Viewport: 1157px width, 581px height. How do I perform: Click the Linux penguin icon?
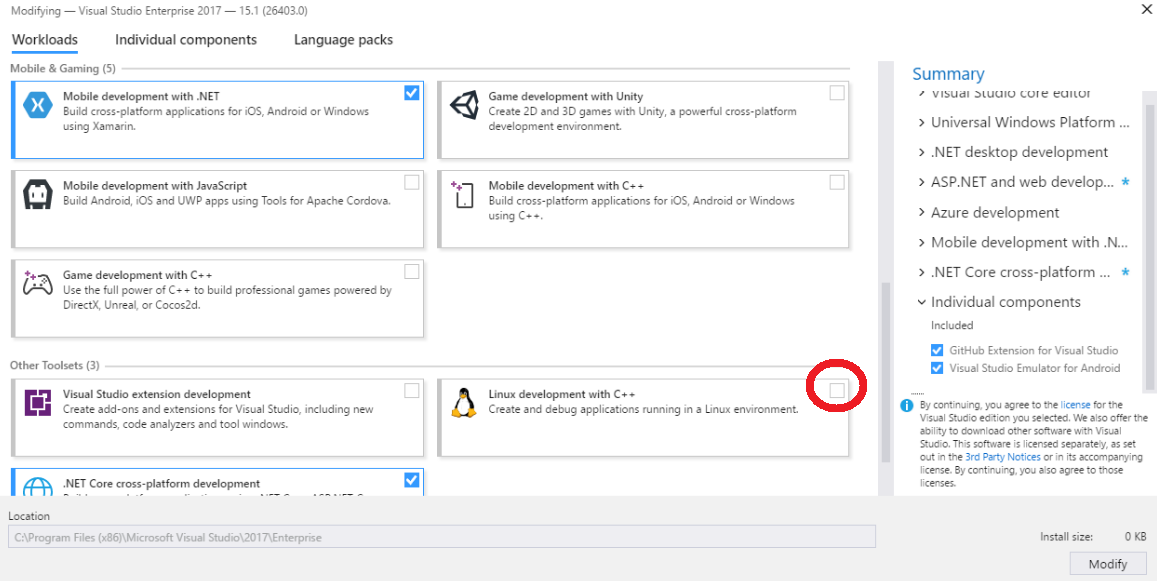[463, 401]
